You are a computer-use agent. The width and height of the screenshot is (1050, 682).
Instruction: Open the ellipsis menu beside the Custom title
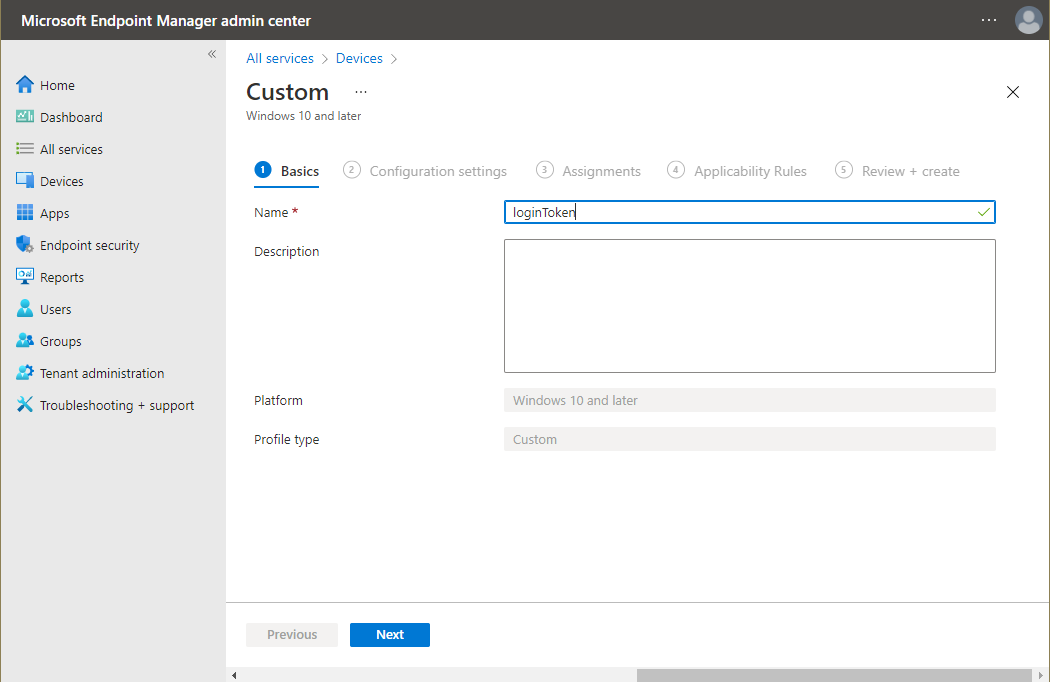361,92
